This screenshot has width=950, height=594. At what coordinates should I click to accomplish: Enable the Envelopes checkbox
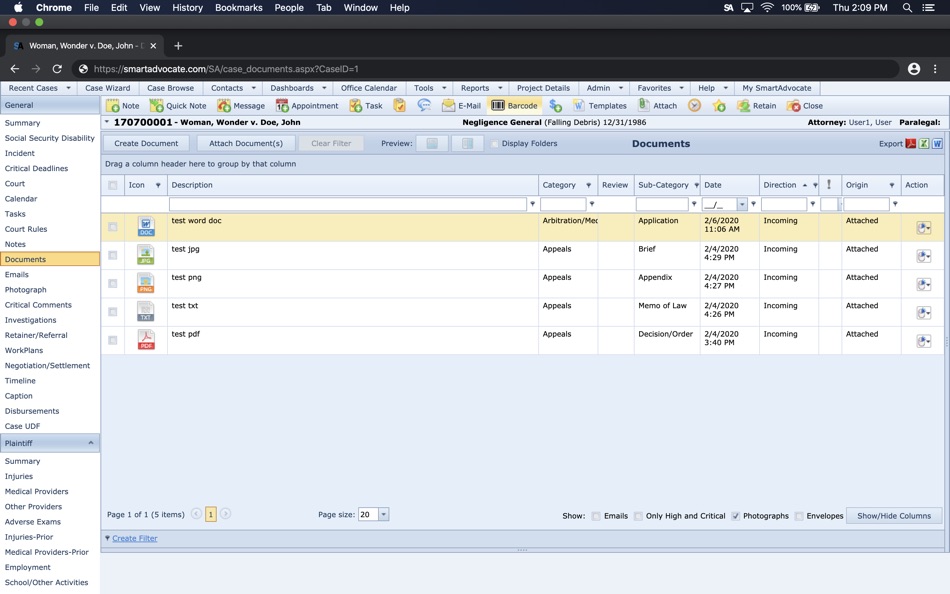coord(799,516)
